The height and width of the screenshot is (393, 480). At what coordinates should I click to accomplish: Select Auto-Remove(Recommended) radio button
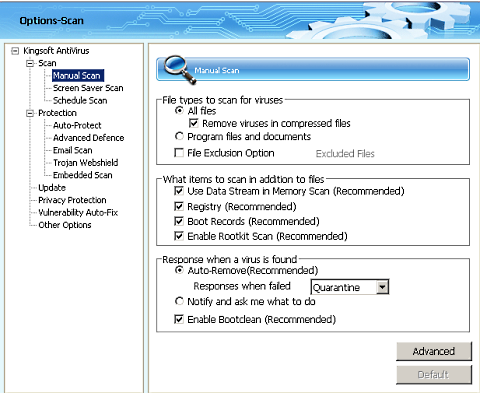pyautogui.click(x=179, y=270)
